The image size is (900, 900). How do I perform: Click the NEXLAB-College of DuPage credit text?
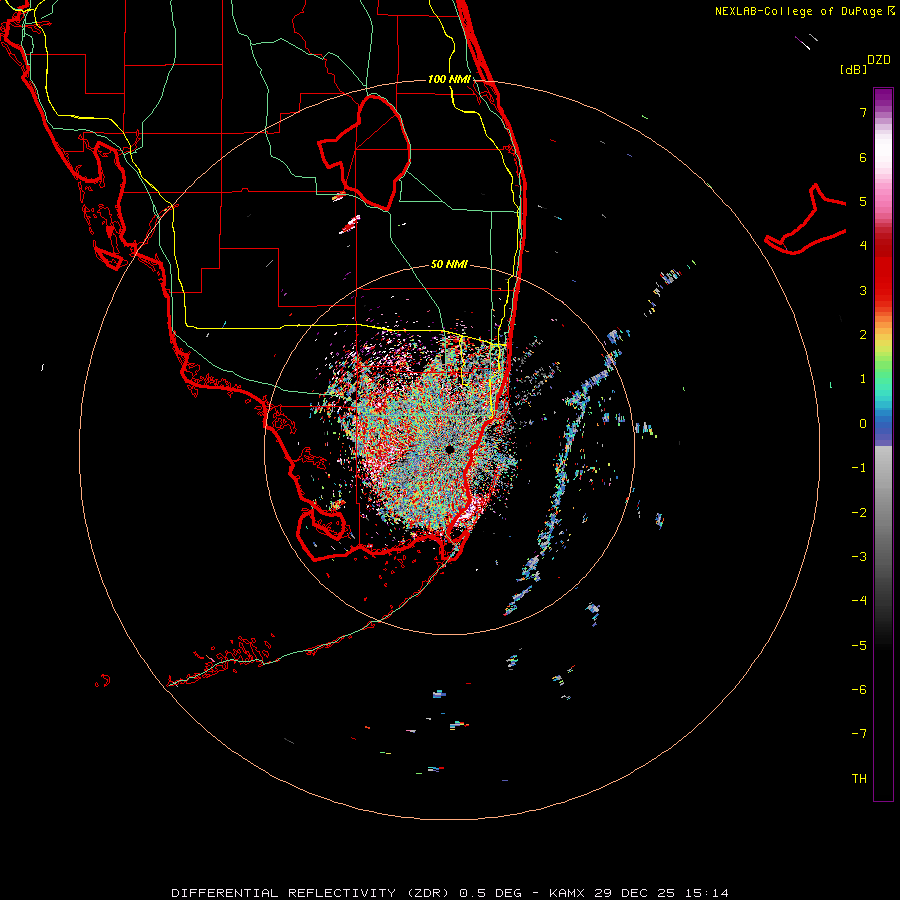click(x=800, y=11)
